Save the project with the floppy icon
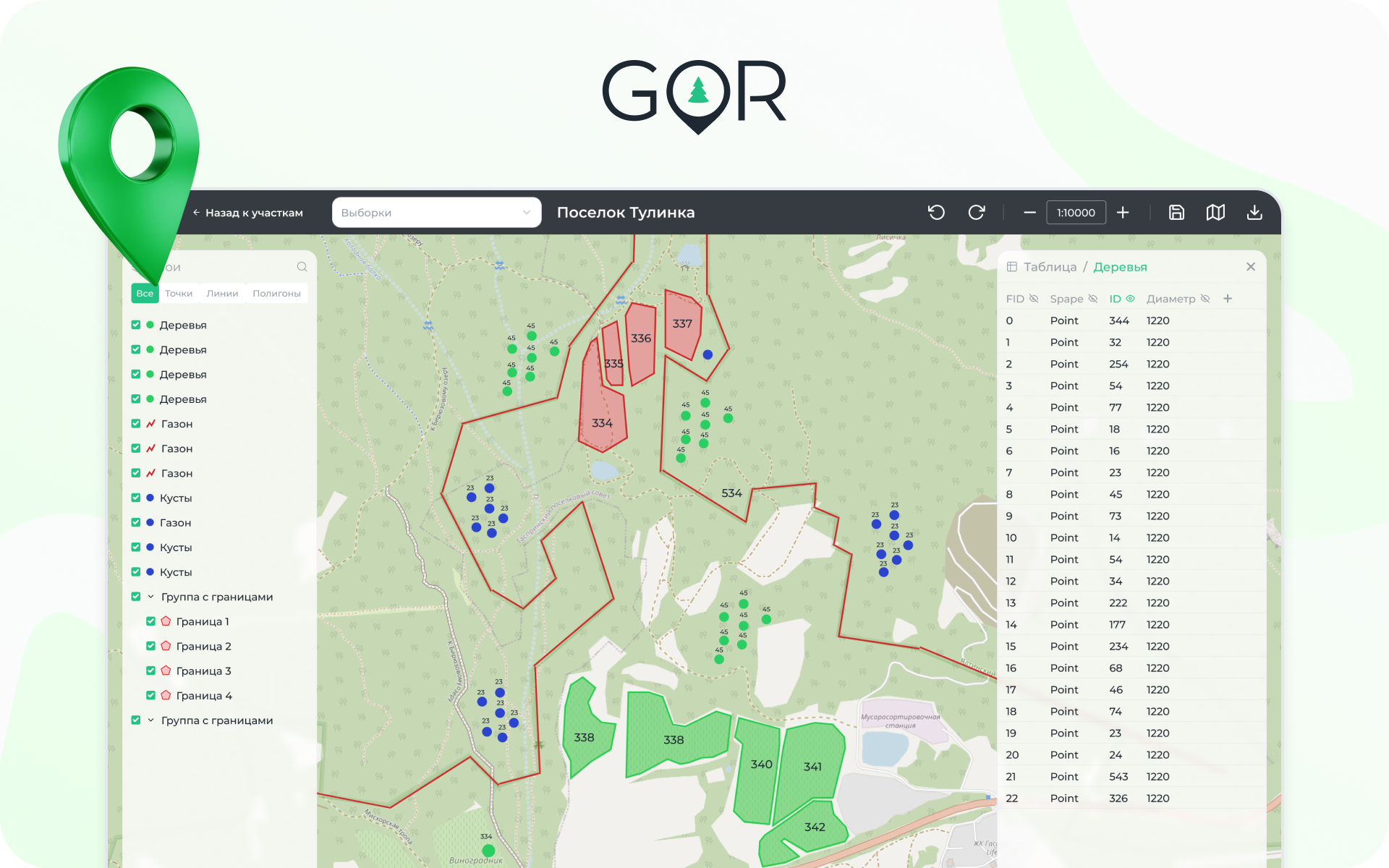The image size is (1389, 868). pyautogui.click(x=1176, y=213)
